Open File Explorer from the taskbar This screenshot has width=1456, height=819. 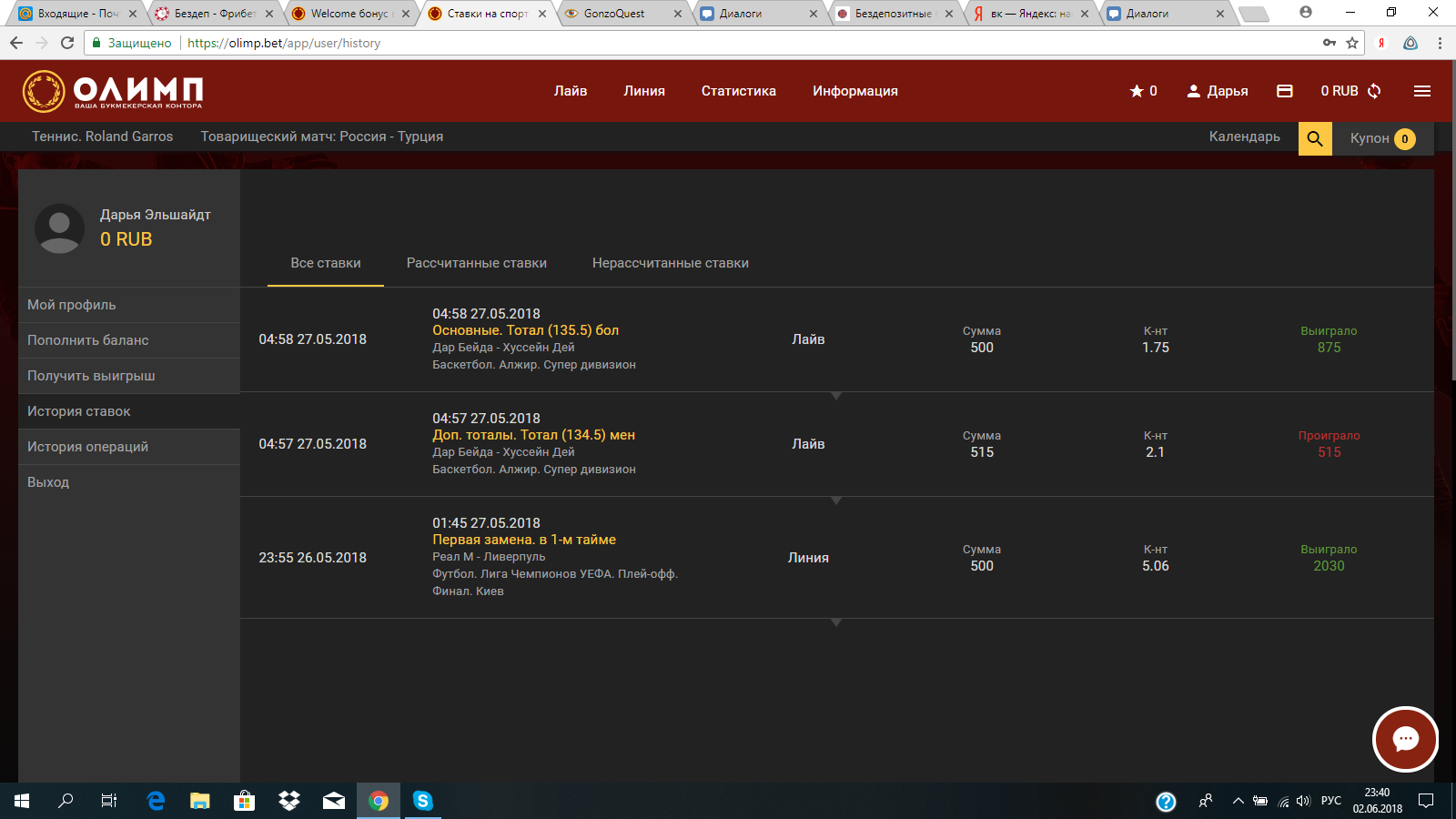pos(200,801)
